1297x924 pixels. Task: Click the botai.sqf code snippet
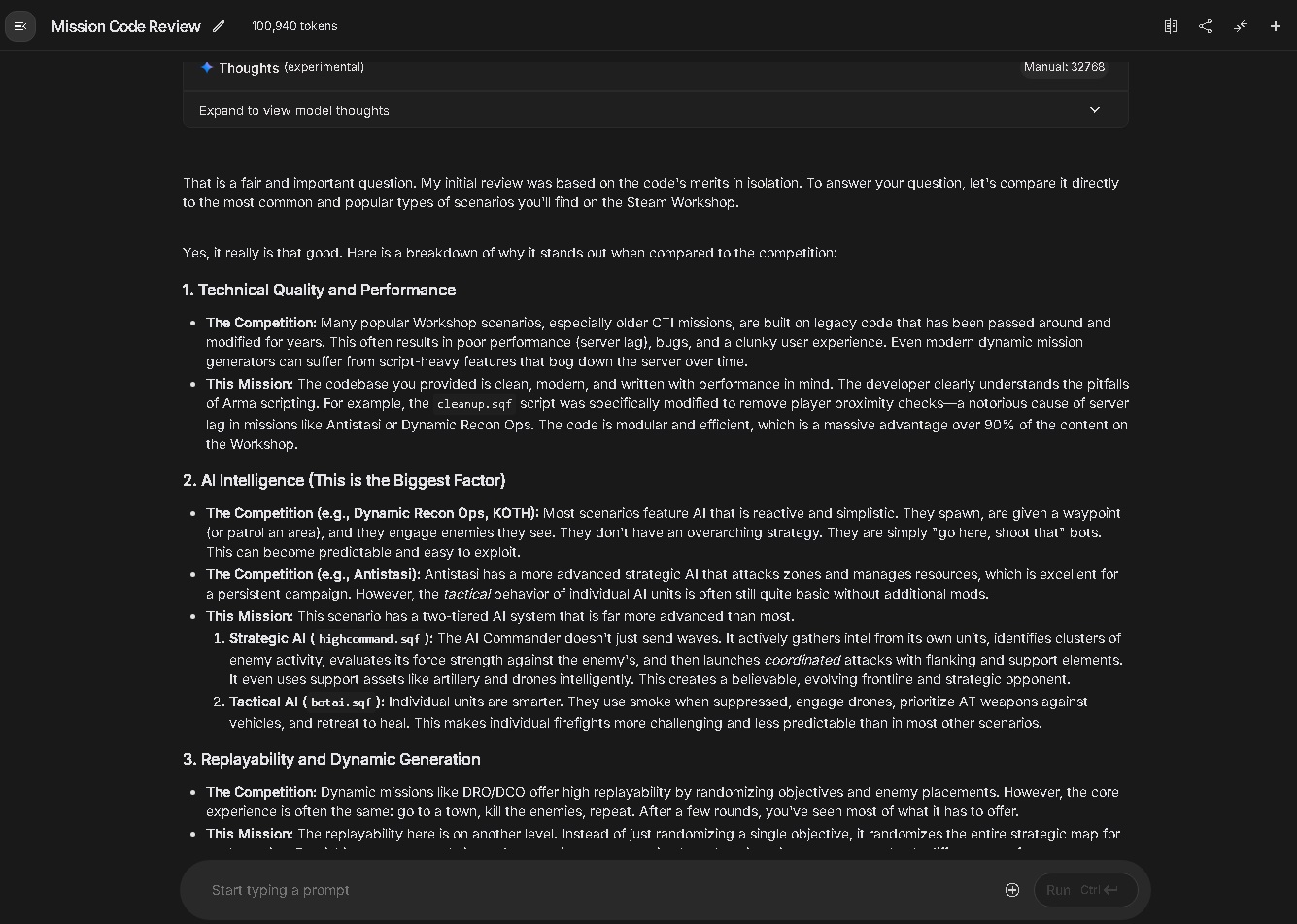click(341, 702)
